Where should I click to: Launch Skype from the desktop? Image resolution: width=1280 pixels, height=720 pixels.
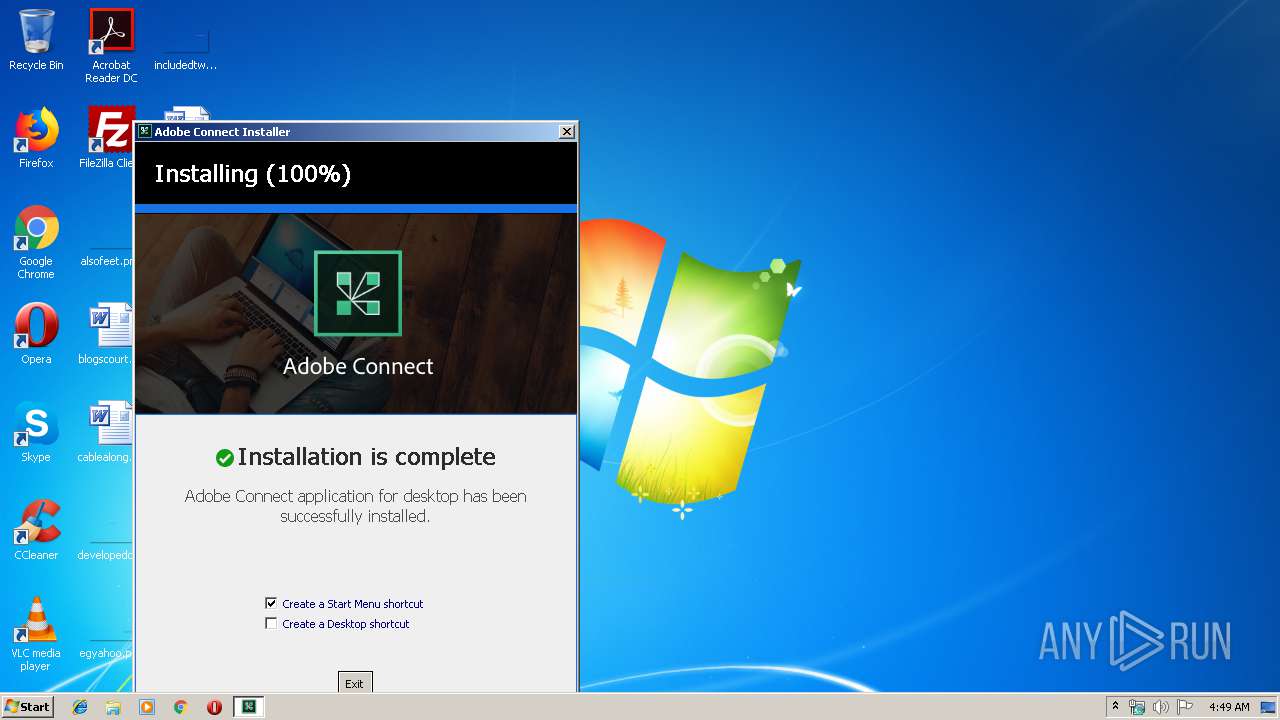(x=36, y=432)
